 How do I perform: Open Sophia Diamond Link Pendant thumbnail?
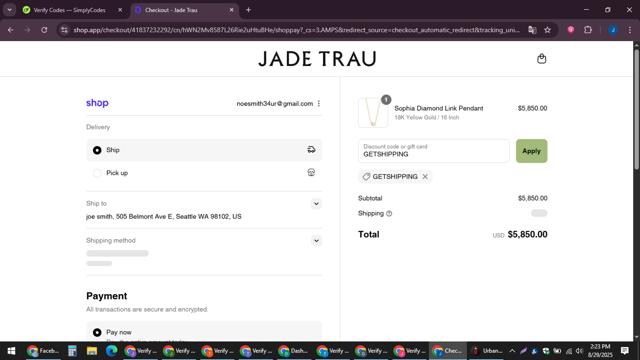373,113
